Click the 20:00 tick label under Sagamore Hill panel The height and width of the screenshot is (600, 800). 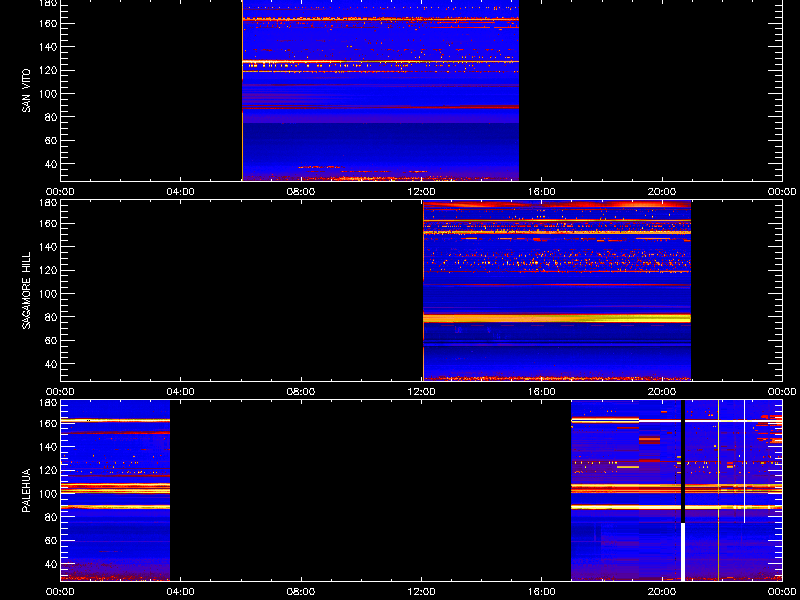point(662,392)
